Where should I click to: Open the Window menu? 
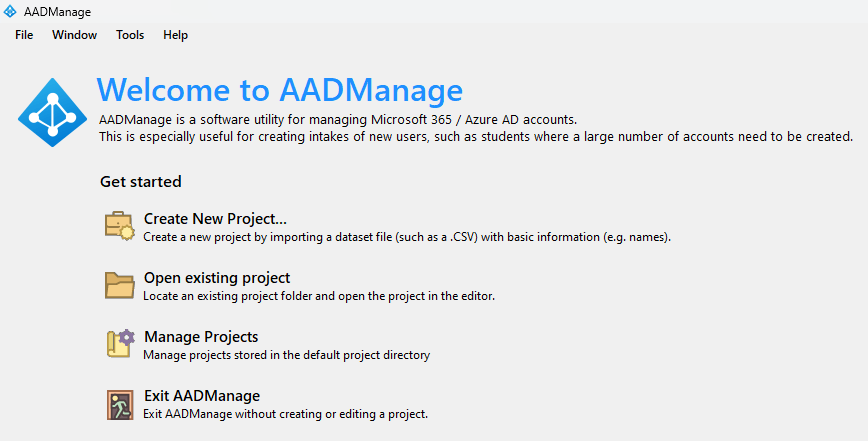tap(75, 35)
